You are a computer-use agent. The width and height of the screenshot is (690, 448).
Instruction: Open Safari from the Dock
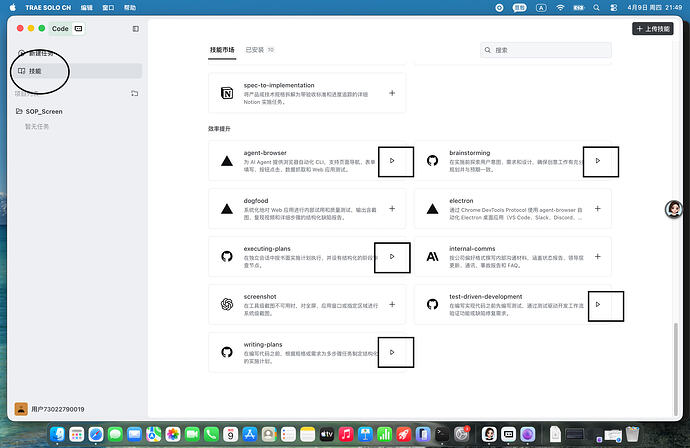(96, 435)
